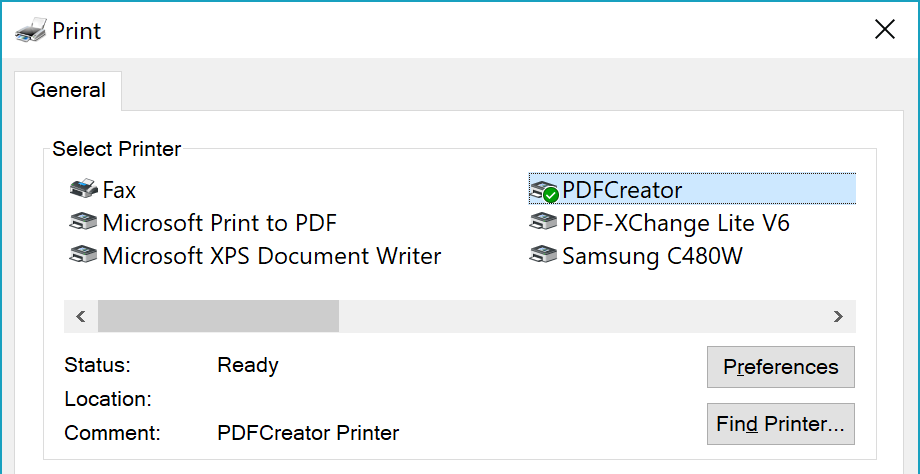Click the Microsoft Print to PDF icon

click(x=83, y=222)
